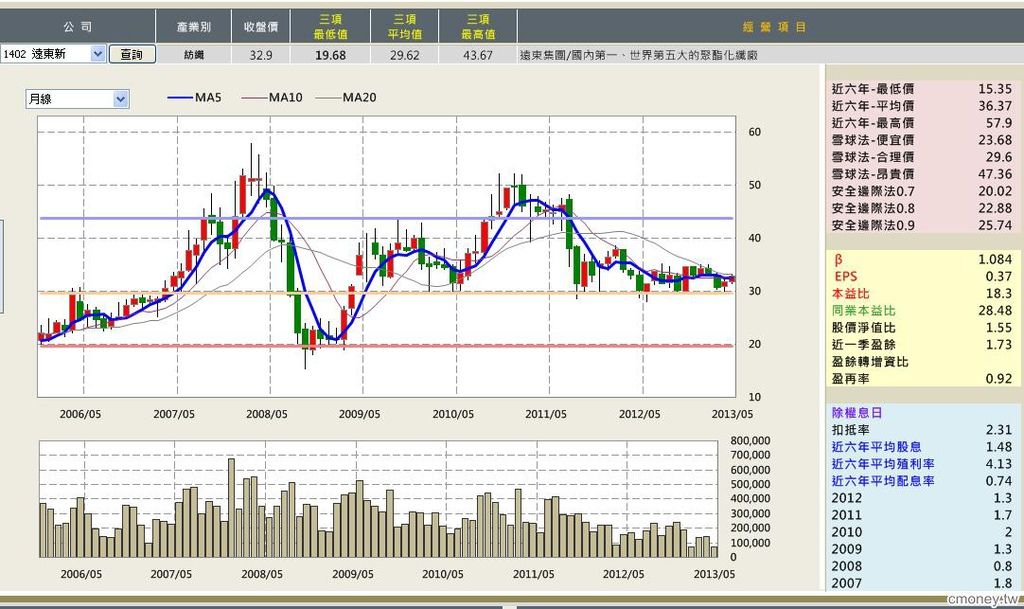This screenshot has height=609, width=1024.
Task: Click the 47.36 expensive price value
Action: (995, 174)
